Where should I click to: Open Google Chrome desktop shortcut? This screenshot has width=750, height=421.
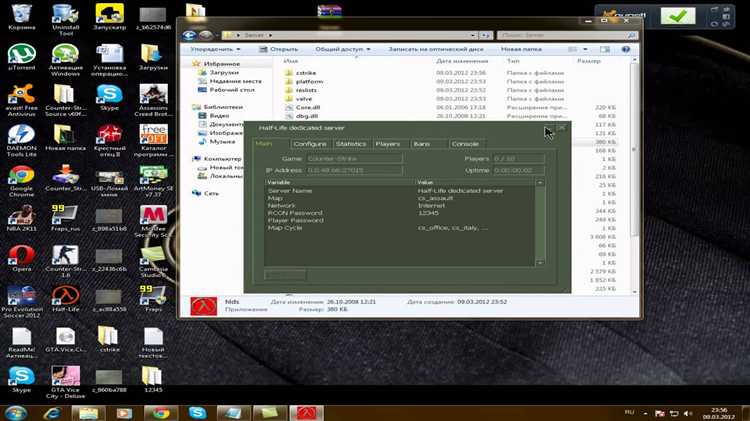tap(22, 180)
